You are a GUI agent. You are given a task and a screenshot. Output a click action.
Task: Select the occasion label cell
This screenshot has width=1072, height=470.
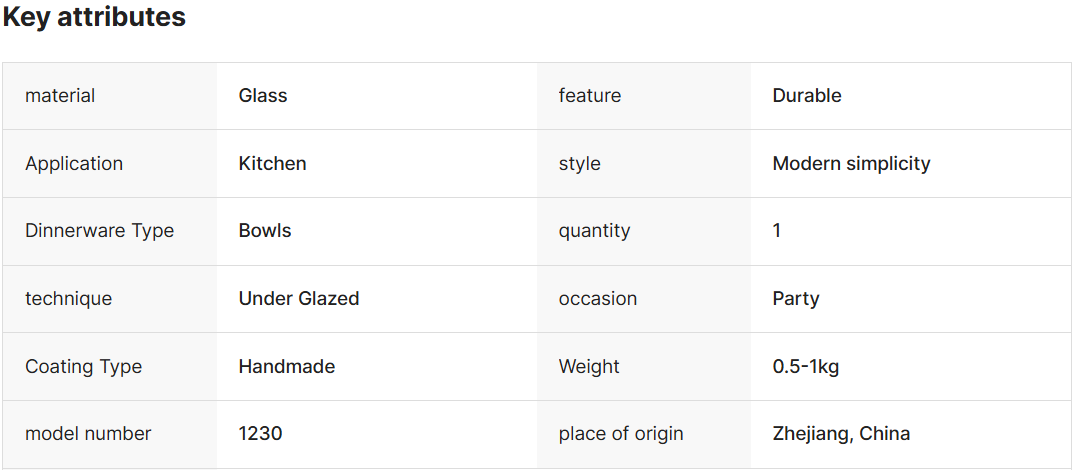pyautogui.click(x=597, y=299)
